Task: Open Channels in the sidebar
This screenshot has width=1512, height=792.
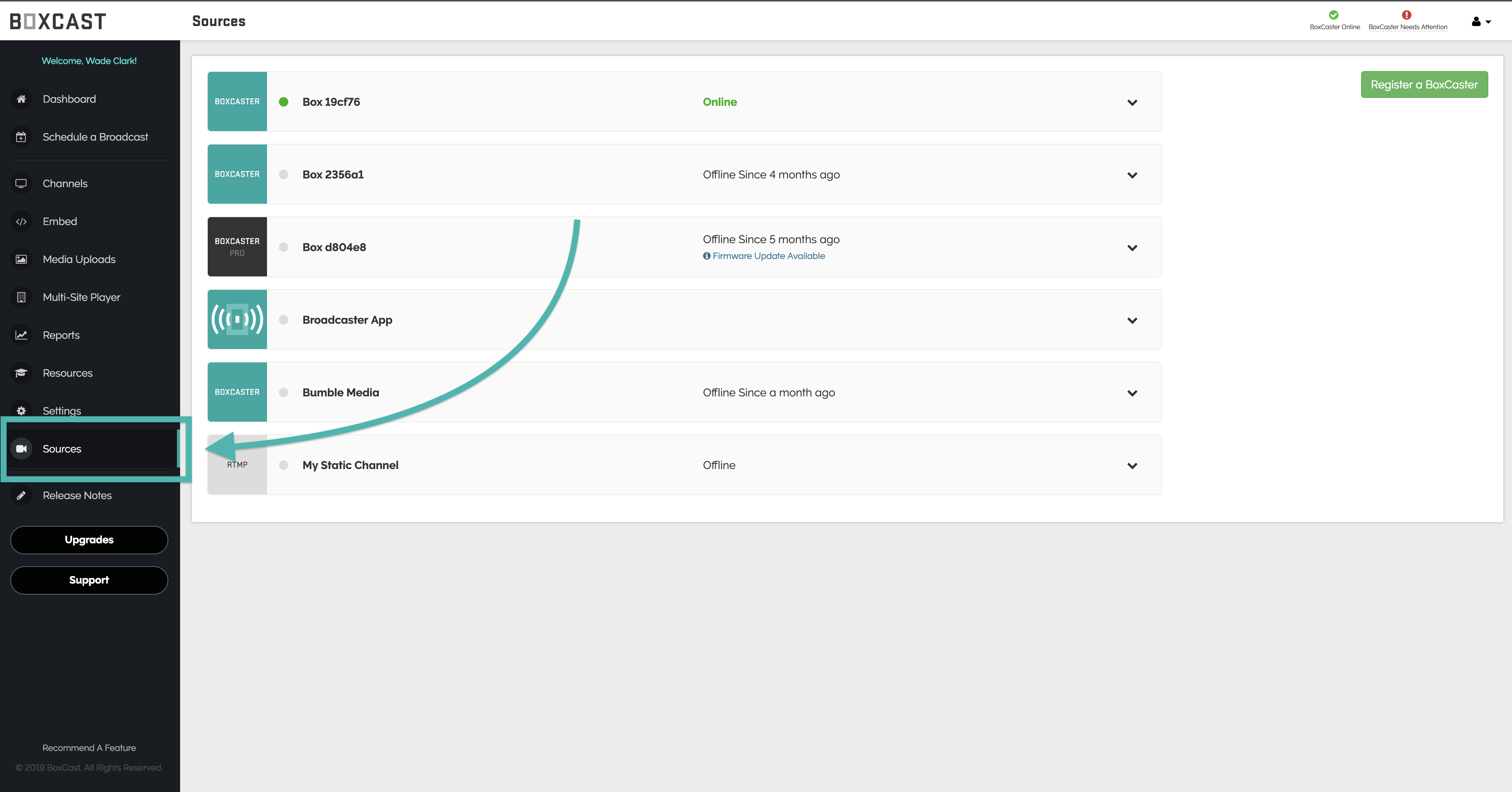Action: point(65,184)
